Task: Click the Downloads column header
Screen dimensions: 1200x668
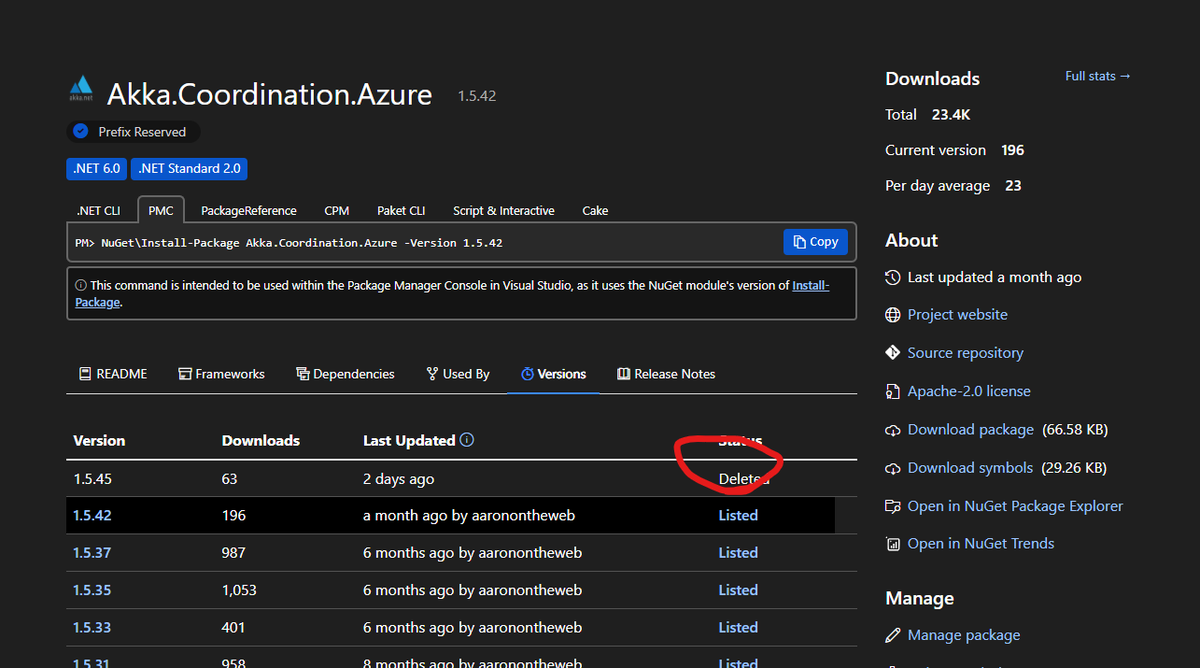Action: [260, 441]
